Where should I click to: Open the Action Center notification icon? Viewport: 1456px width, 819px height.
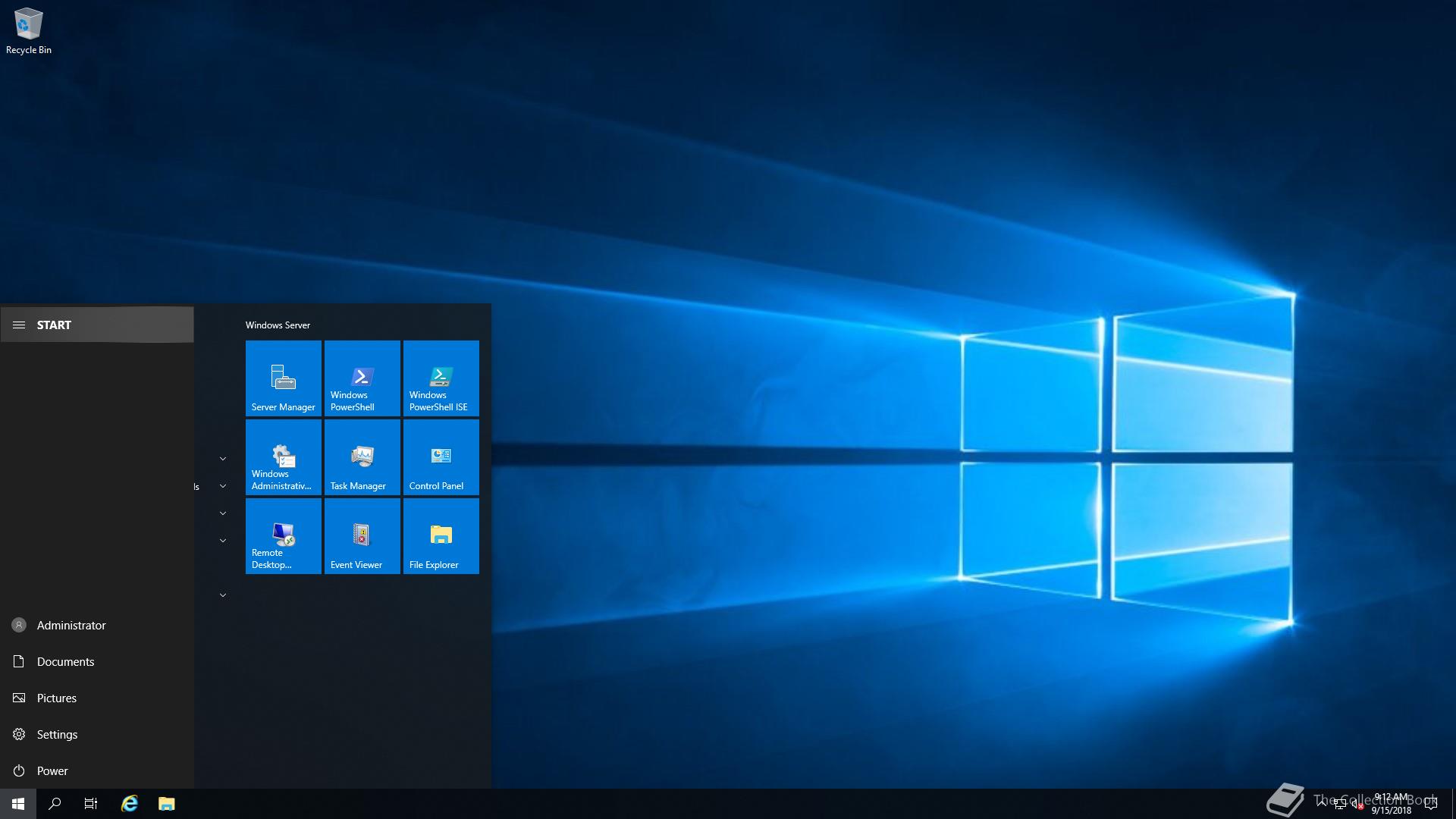click(x=1431, y=804)
